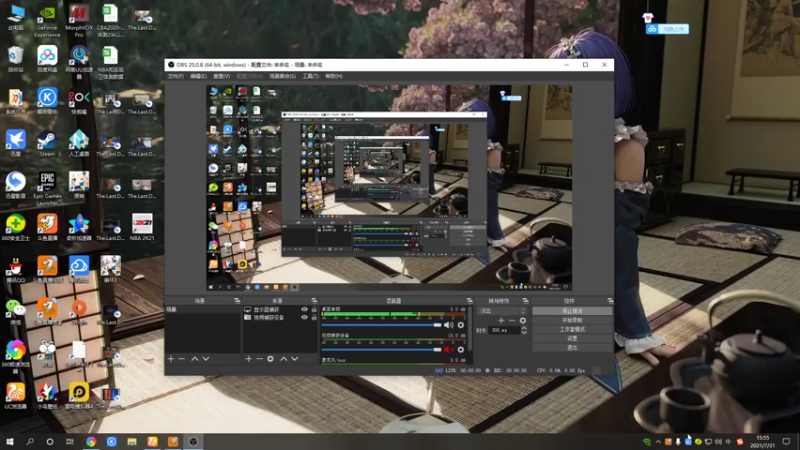
Task: Select the display capture source row
Action: point(280,310)
